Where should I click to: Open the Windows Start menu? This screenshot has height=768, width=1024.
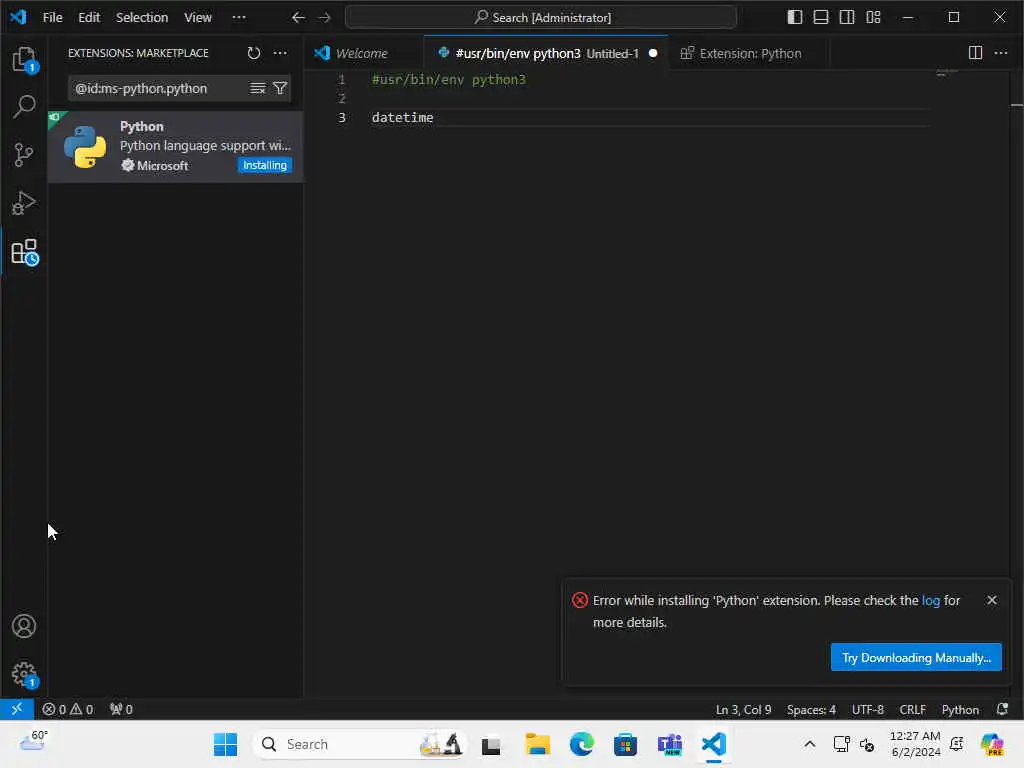coord(225,744)
